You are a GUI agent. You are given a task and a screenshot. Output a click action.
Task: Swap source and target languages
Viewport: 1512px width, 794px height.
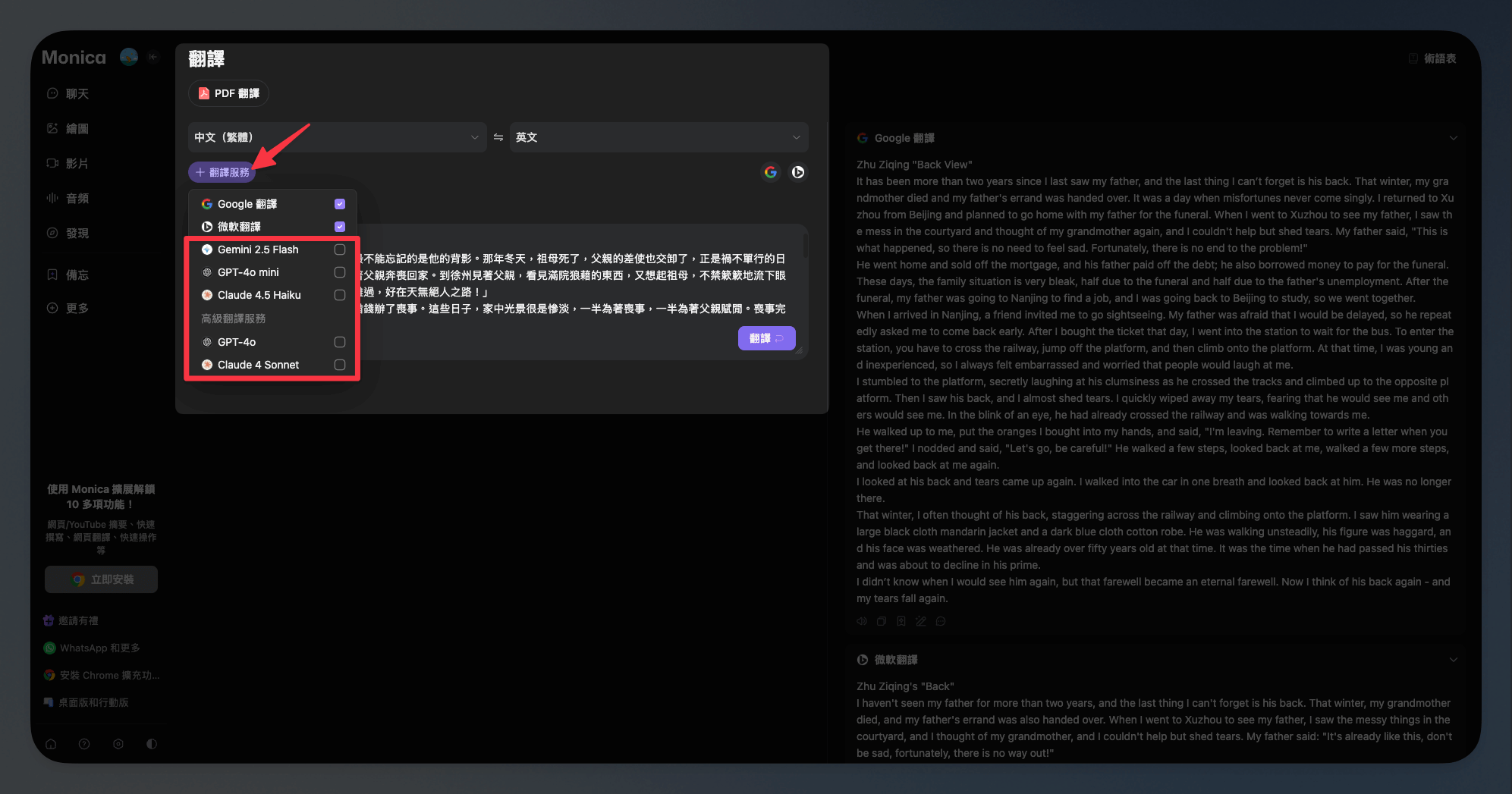click(498, 137)
